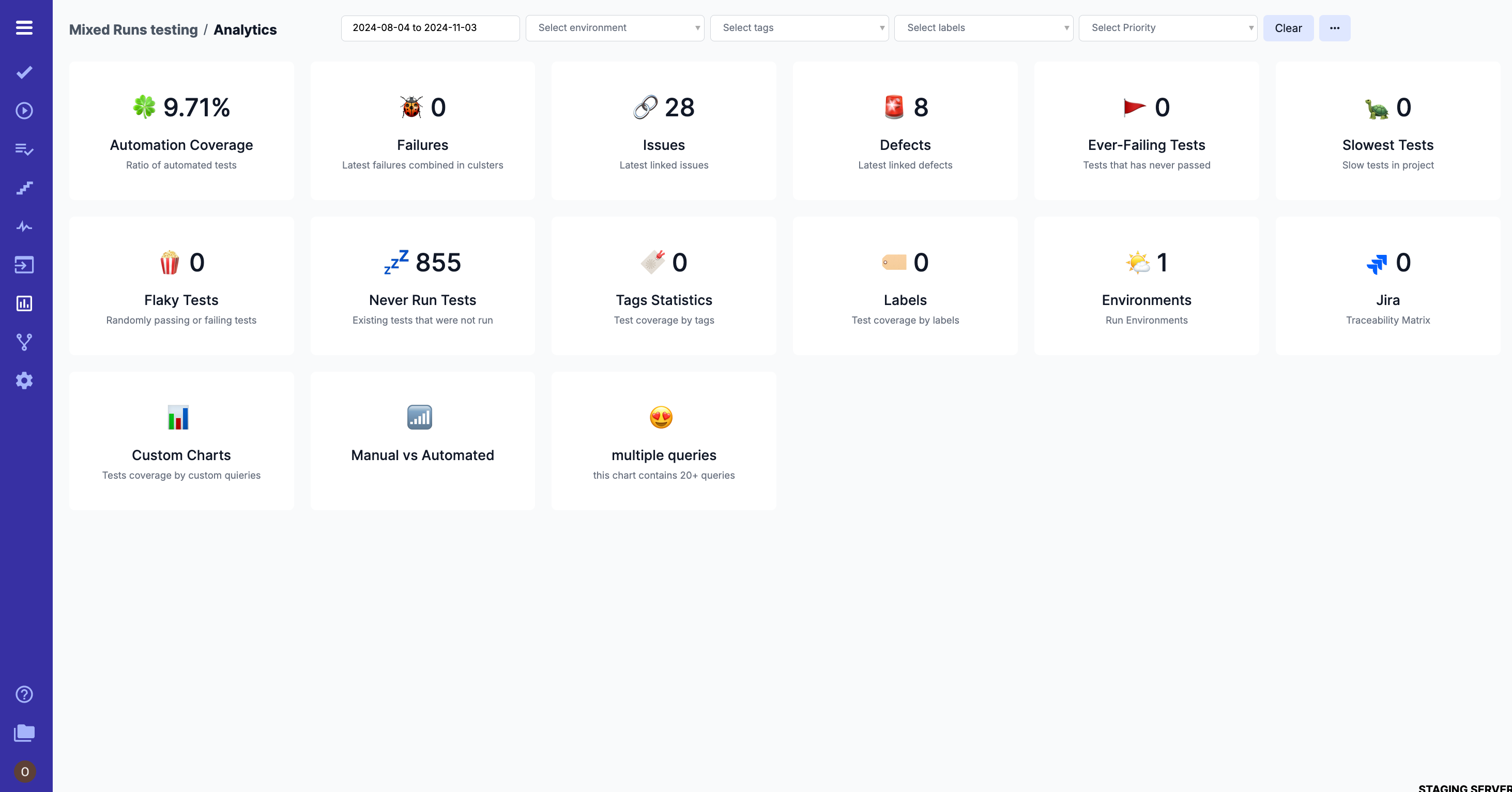This screenshot has height=792, width=1512.
Task: Expand the Select labels dropdown
Action: point(983,27)
